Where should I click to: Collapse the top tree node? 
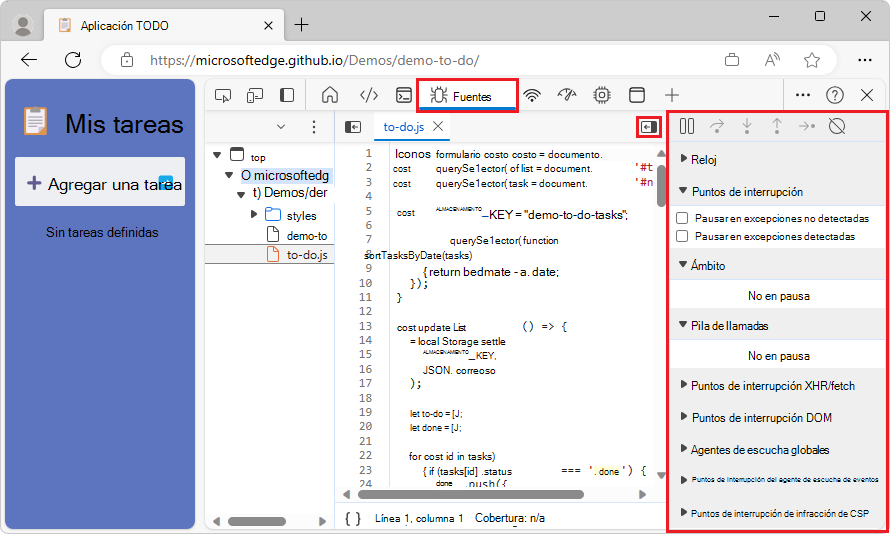click(x=217, y=155)
